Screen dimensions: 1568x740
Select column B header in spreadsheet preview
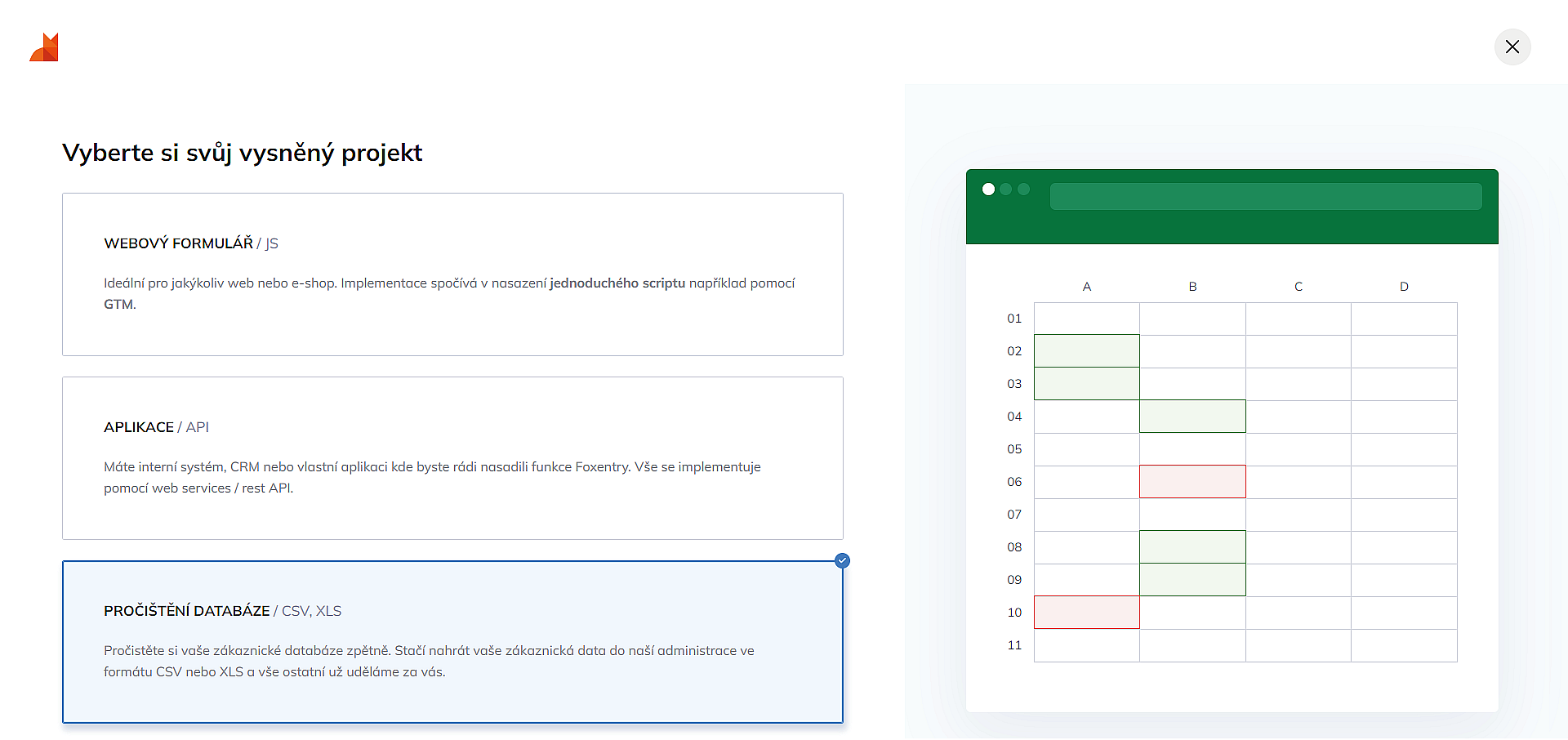(1192, 287)
